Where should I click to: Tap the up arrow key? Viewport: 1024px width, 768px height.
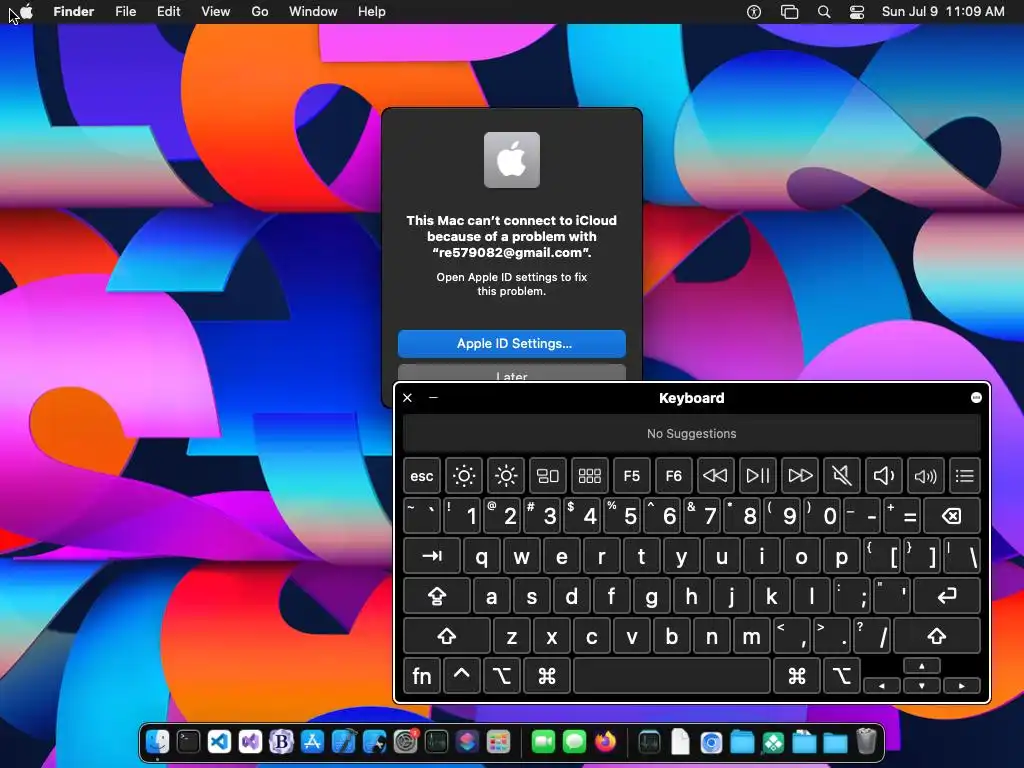click(922, 666)
